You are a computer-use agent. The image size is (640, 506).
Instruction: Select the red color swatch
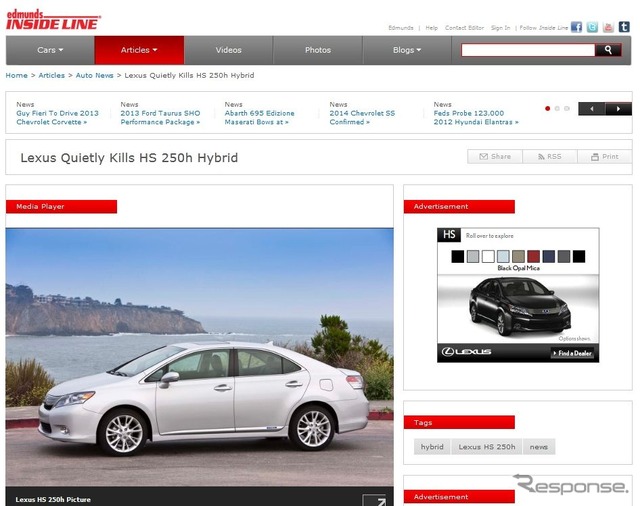(x=533, y=256)
